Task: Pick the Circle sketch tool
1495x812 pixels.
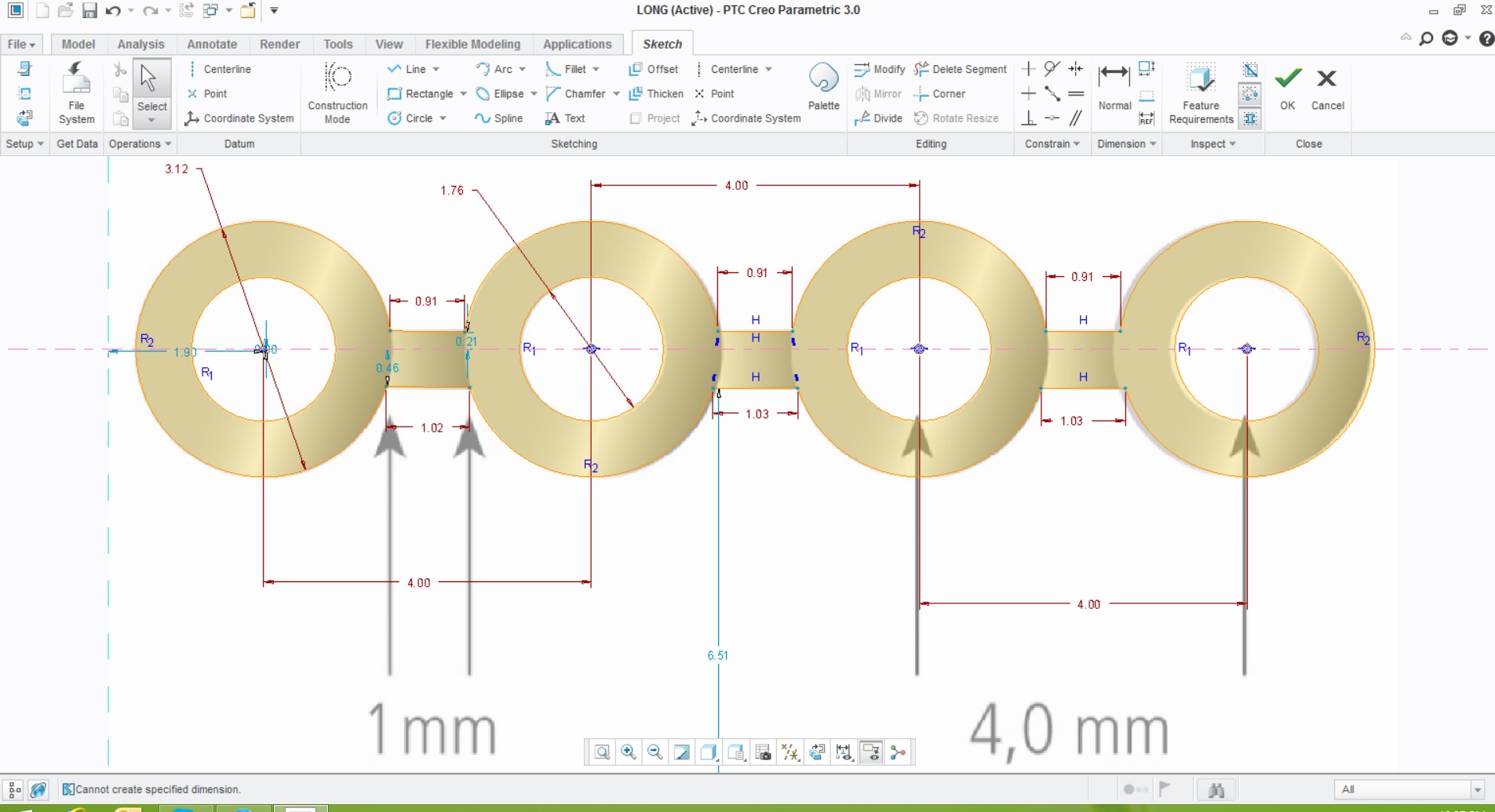Action: click(x=410, y=118)
